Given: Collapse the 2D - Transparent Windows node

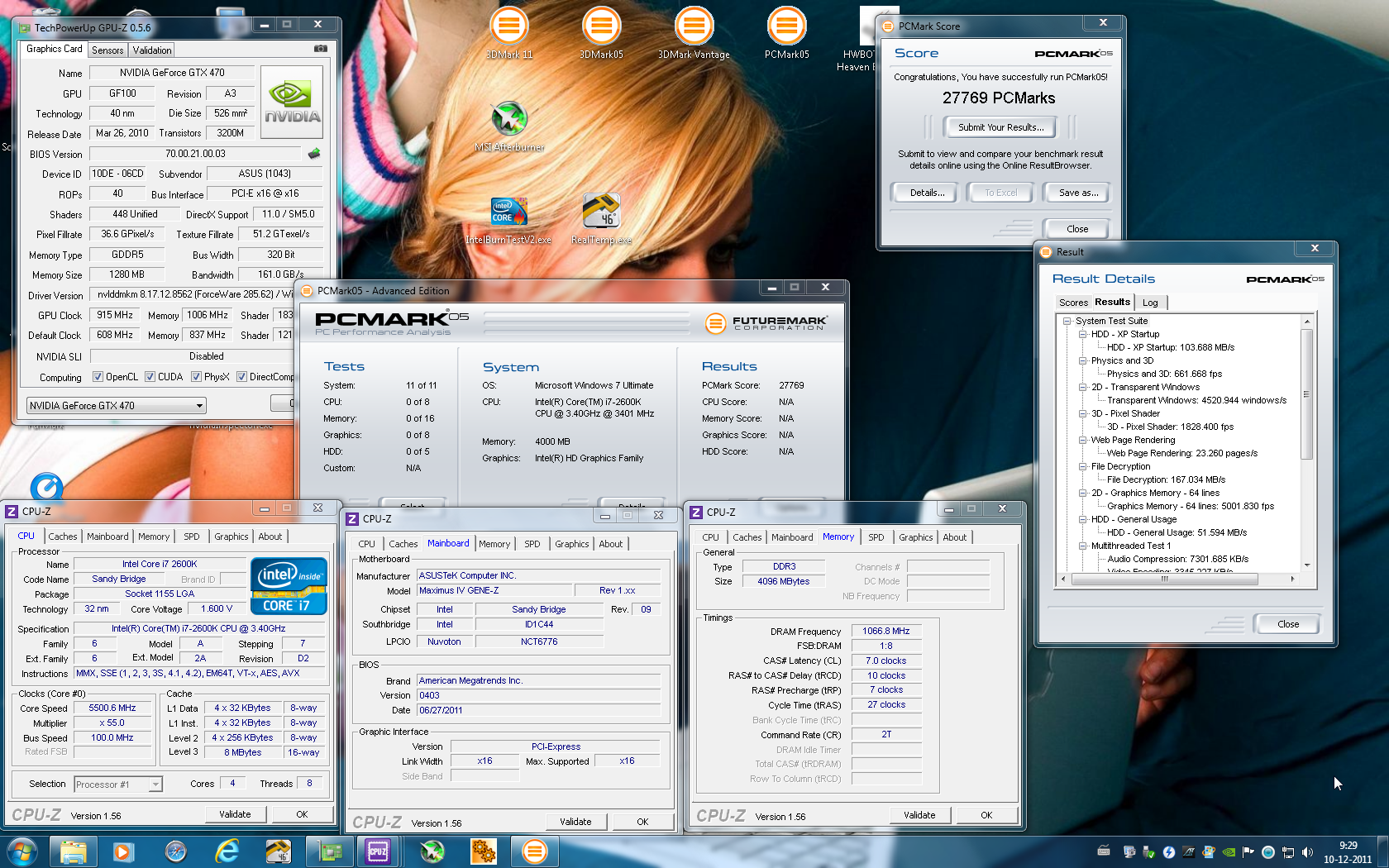Looking at the screenshot, I should click(1082, 387).
